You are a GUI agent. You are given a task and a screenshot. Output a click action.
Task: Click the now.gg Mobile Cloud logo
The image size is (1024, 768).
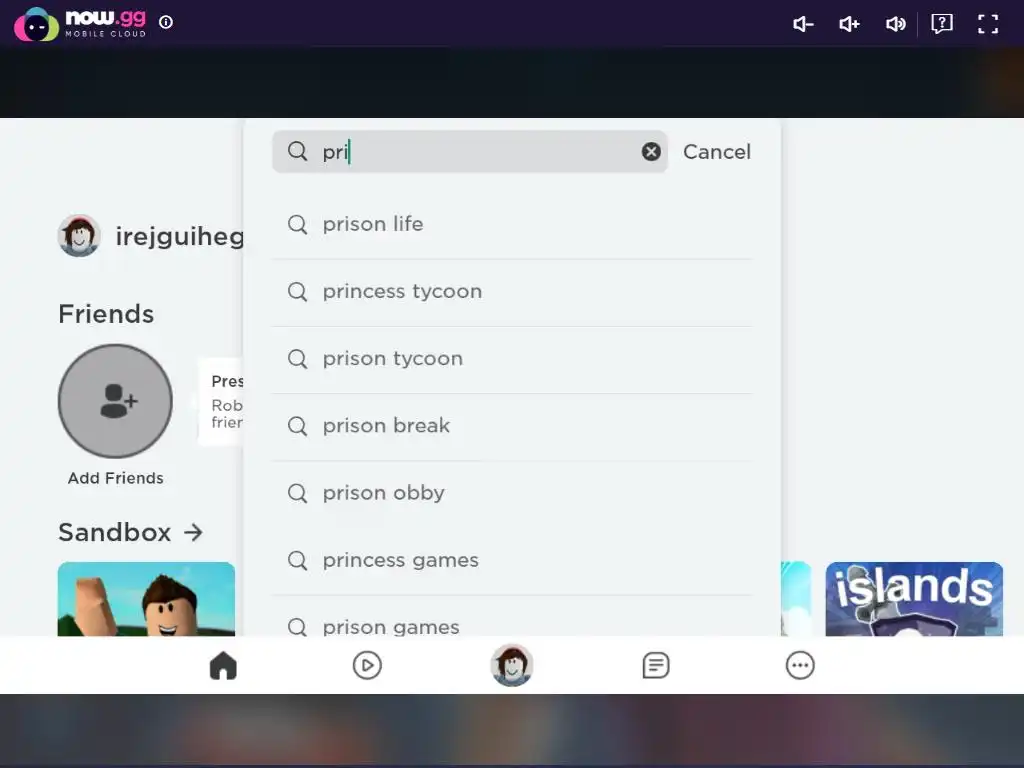point(80,24)
